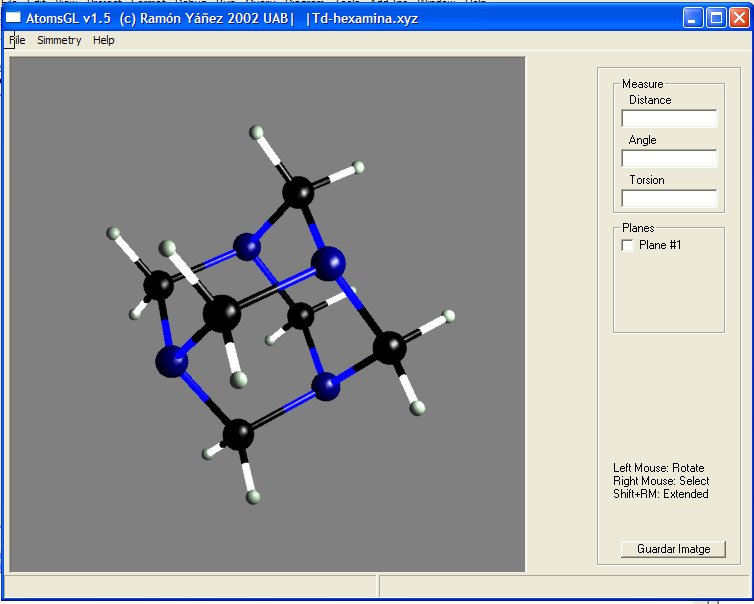Click the Torsion measurement field
Image resolution: width=754 pixels, height=604 pixels.
click(x=669, y=199)
